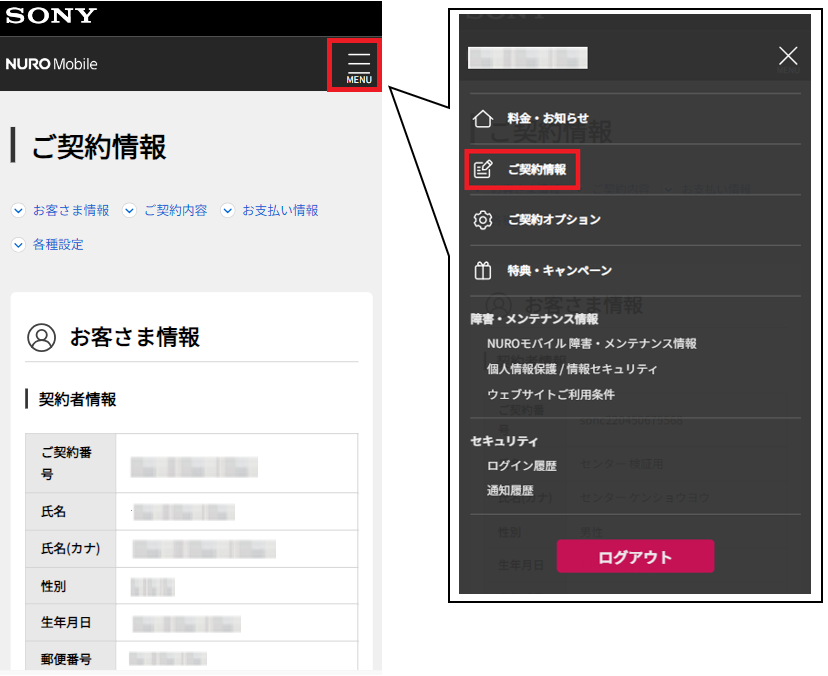The image size is (828, 676).
Task: Open ログイン履歴 under セキュリティ
Action: click(x=522, y=466)
